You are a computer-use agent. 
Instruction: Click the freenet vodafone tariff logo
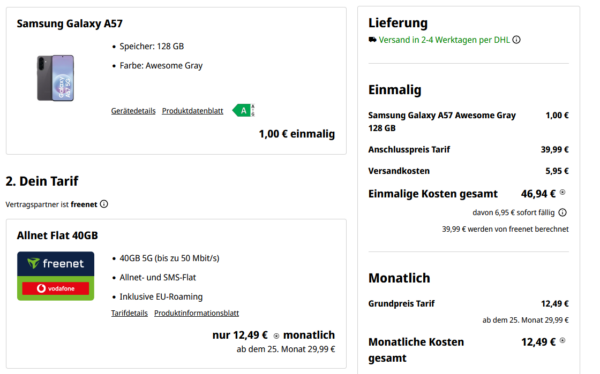(x=55, y=276)
